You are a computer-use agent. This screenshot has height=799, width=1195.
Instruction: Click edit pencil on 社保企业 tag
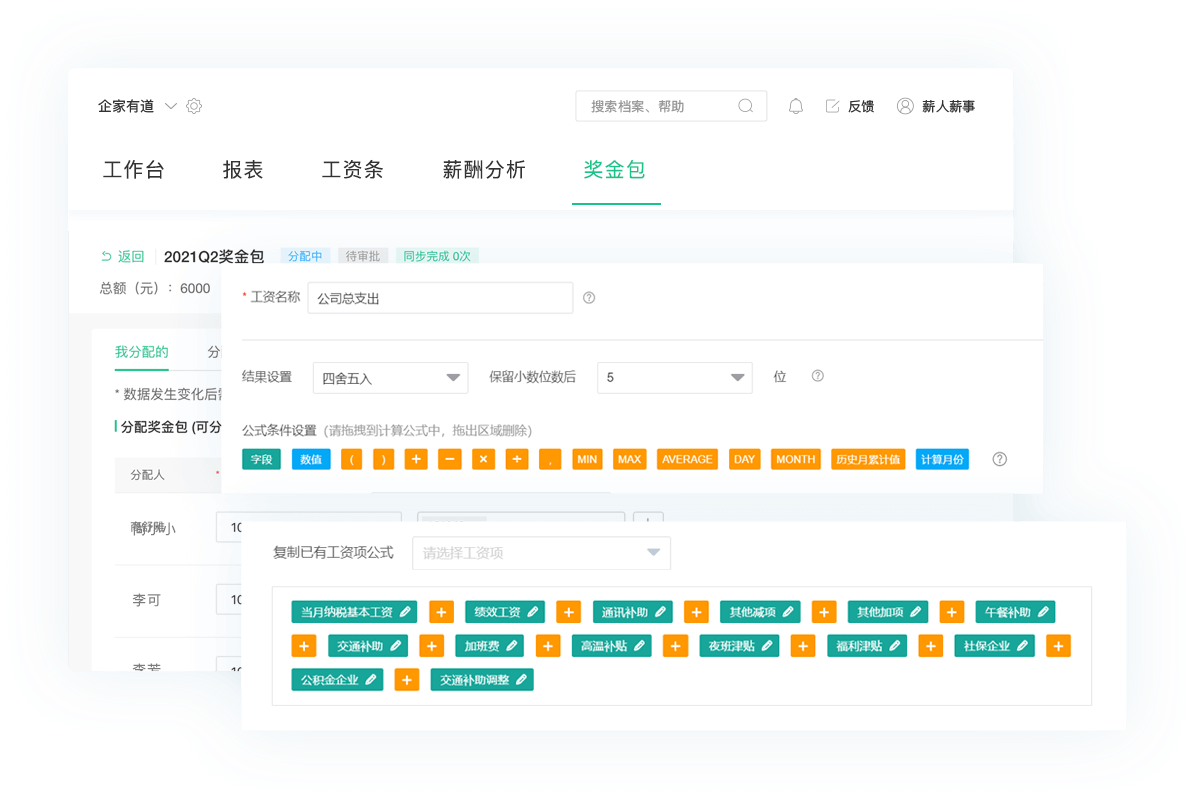[x=1023, y=646]
